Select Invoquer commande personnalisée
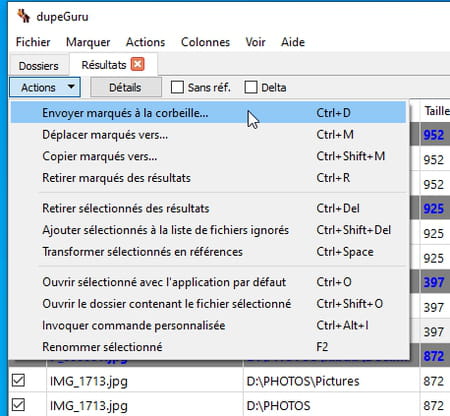 208,325
